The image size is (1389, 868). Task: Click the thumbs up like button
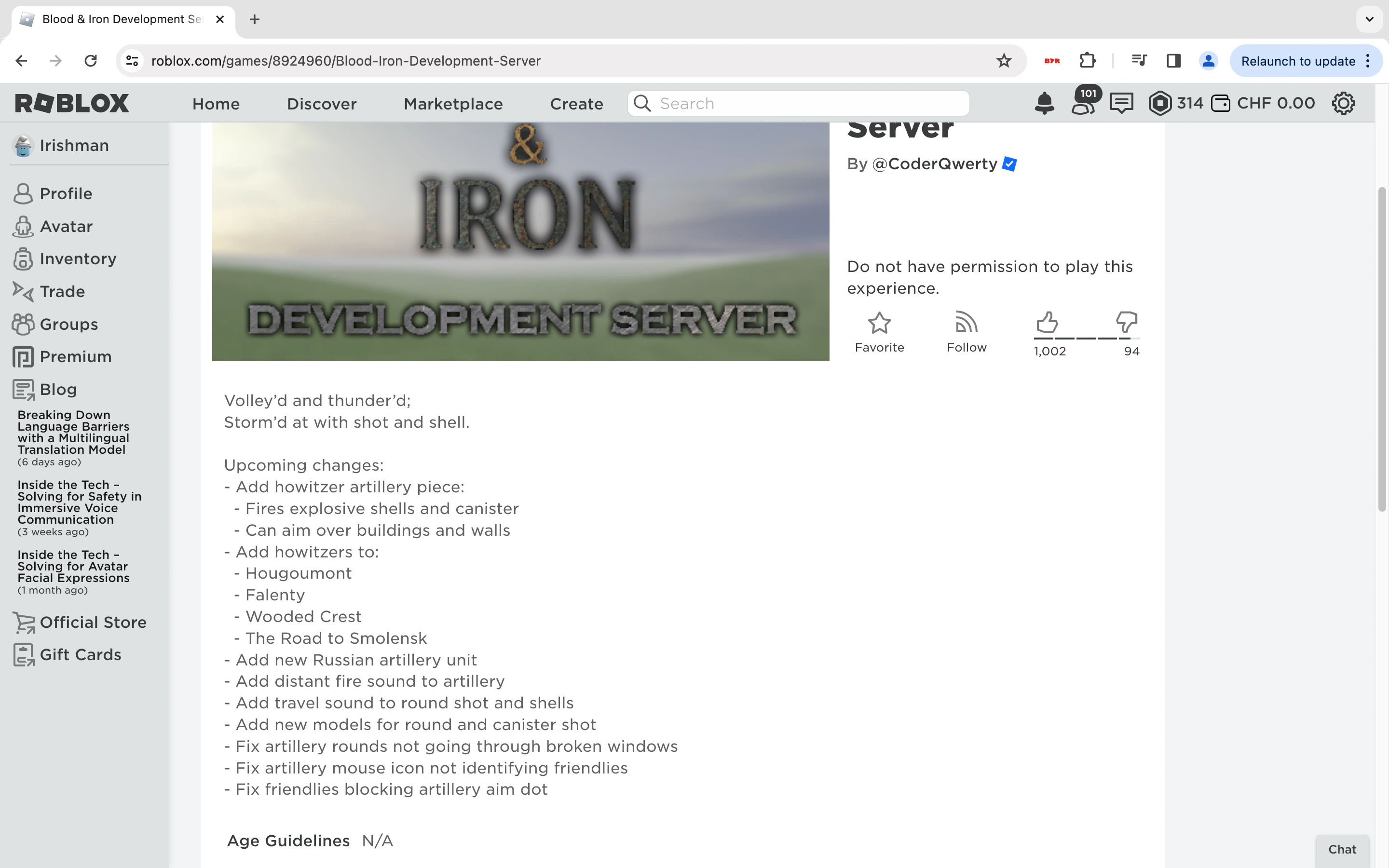pyautogui.click(x=1047, y=322)
